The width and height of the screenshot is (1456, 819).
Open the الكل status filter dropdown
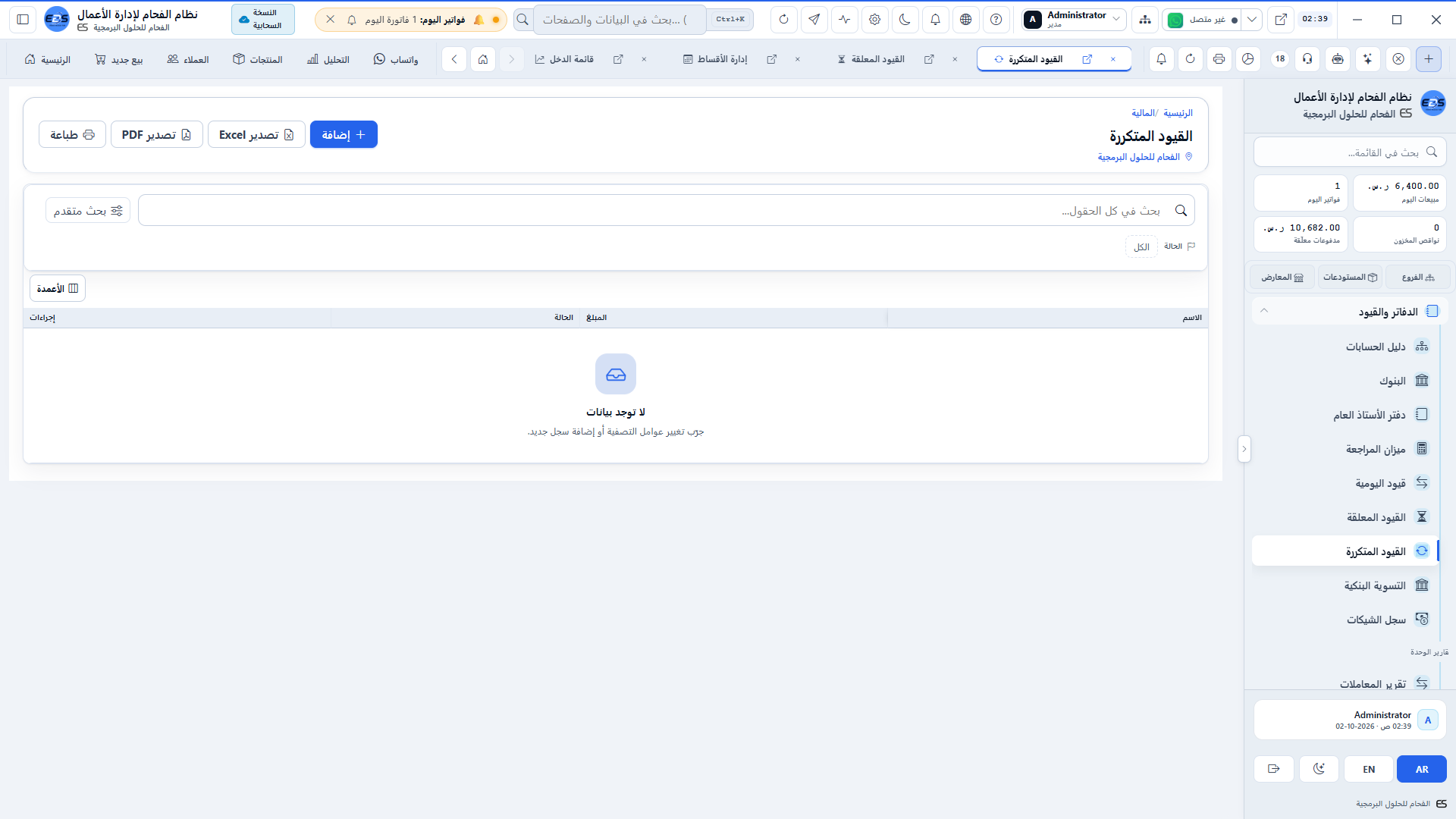[x=1141, y=246]
